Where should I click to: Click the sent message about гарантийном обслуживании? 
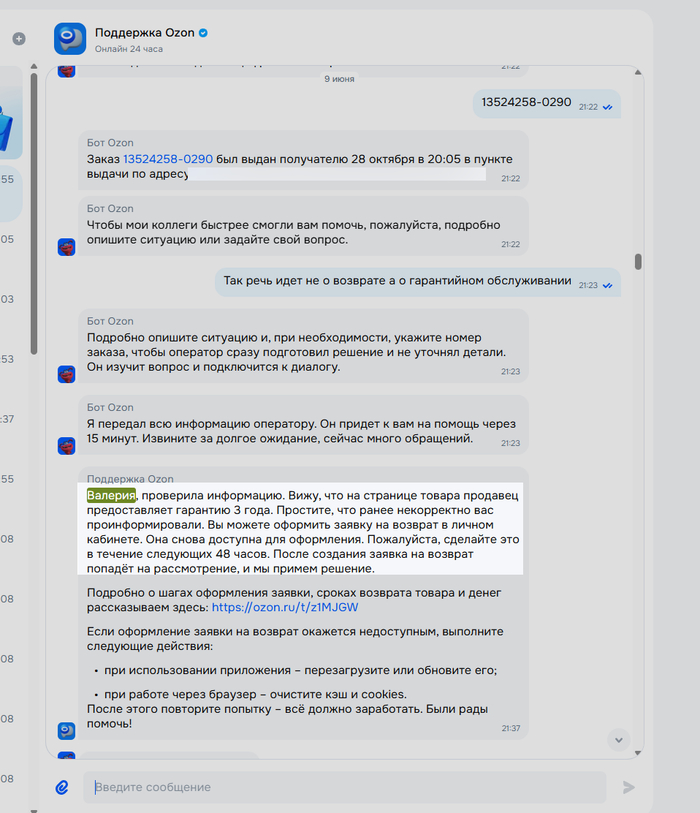418,282
